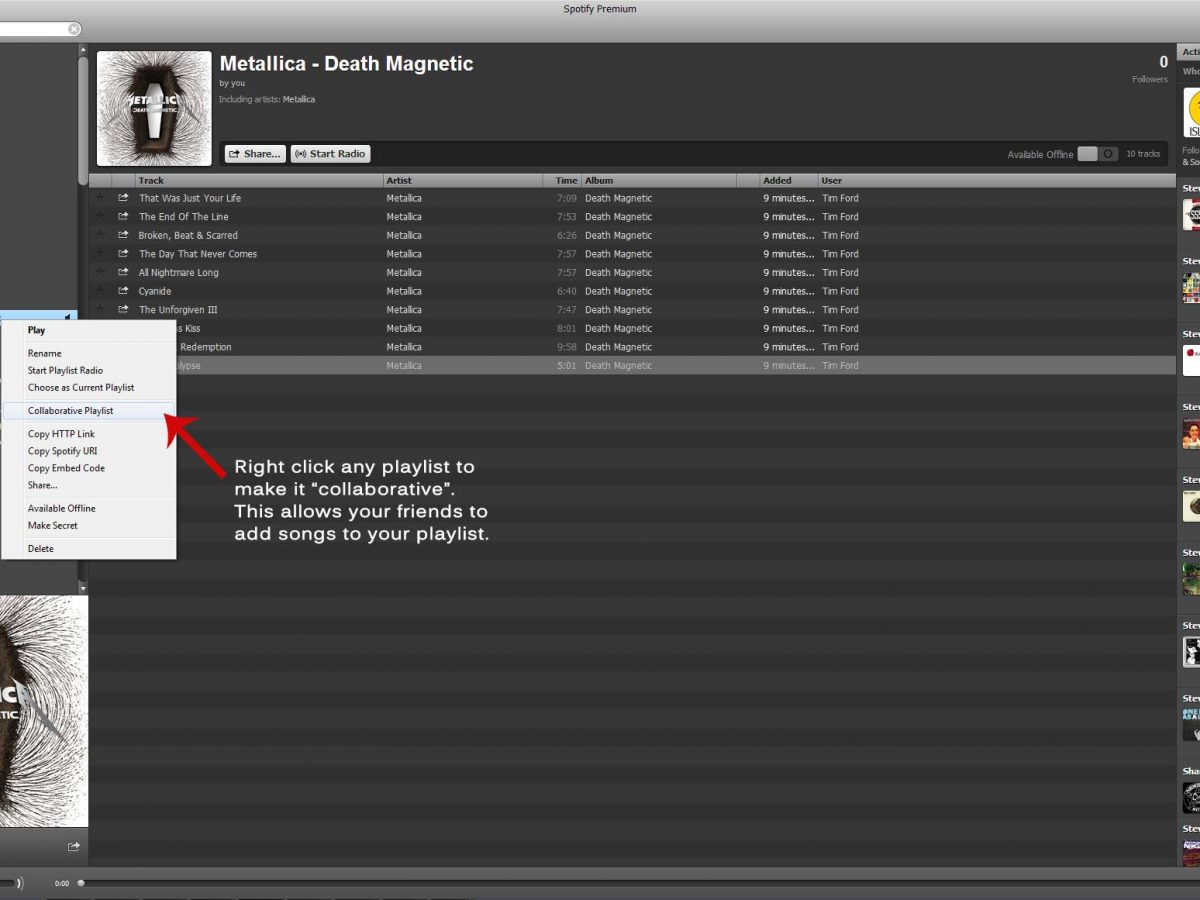Select Rename from the context menu

coord(44,353)
